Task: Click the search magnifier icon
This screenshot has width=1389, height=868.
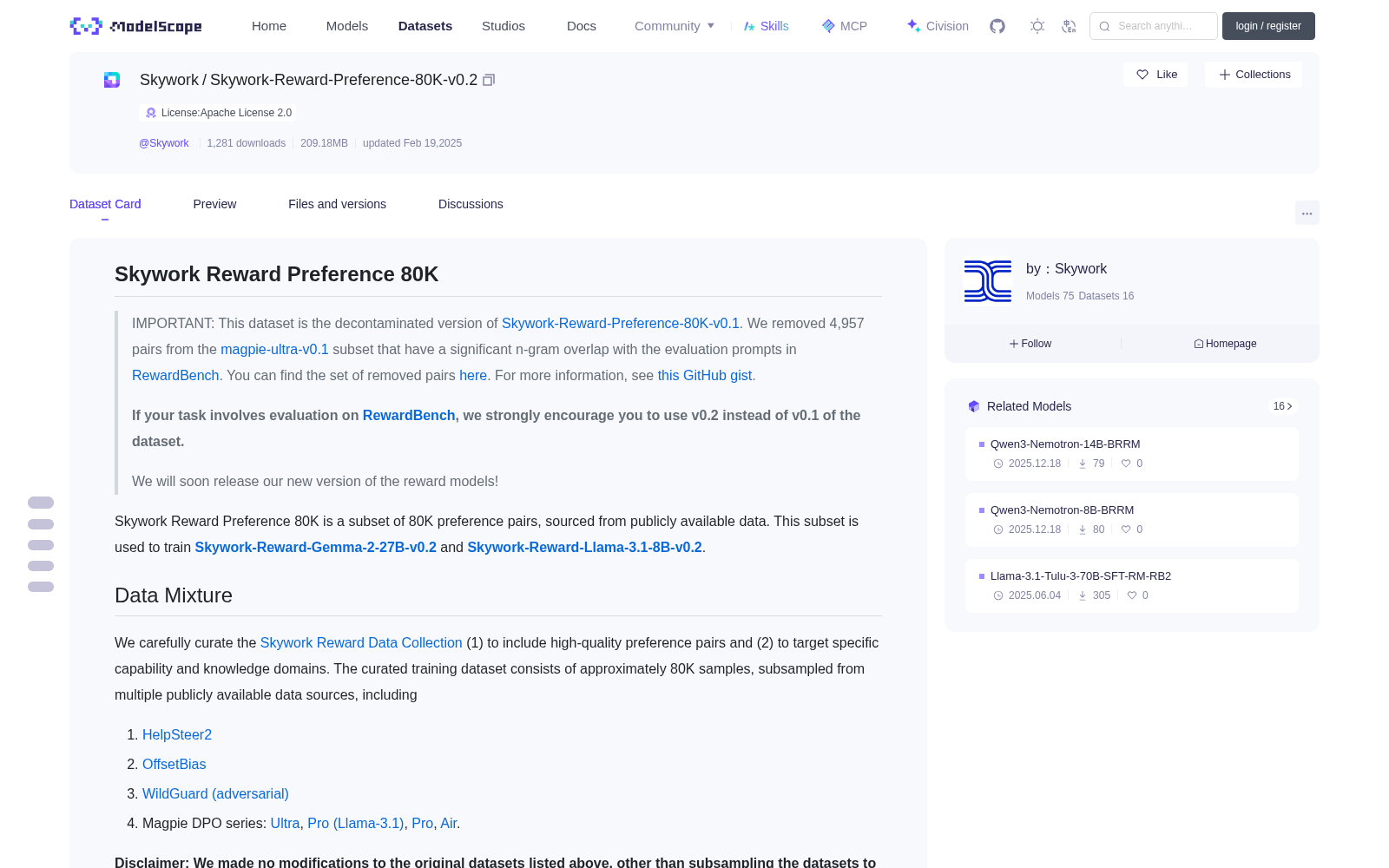Action: pyautogui.click(x=1105, y=26)
